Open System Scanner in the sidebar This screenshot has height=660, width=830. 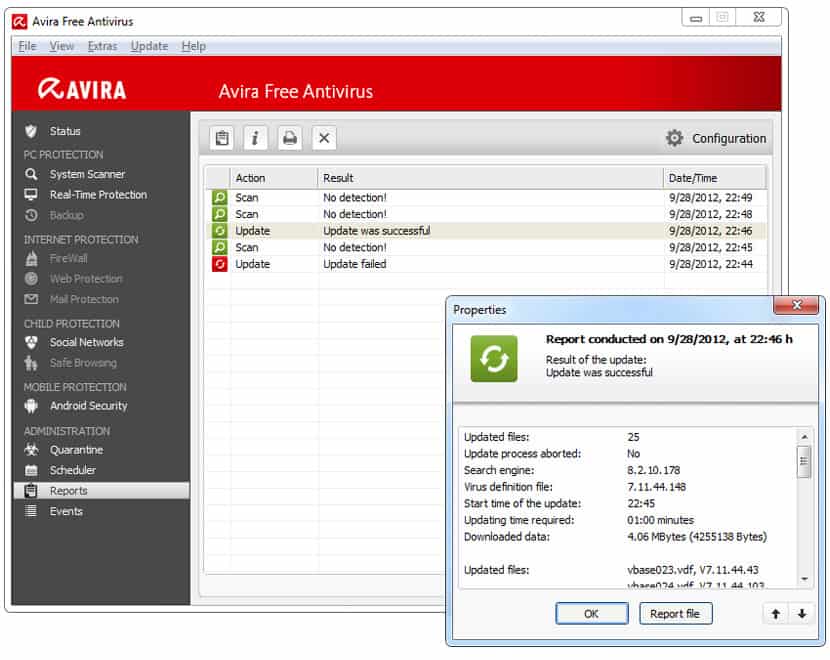tap(87, 174)
